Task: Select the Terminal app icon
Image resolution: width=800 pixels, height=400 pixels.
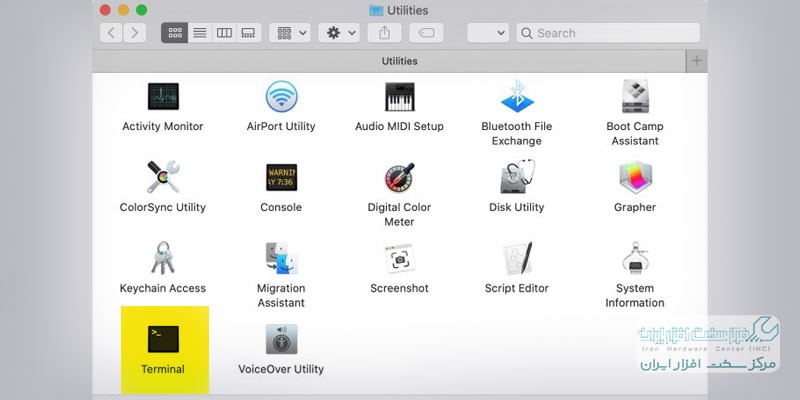Action: [x=163, y=339]
